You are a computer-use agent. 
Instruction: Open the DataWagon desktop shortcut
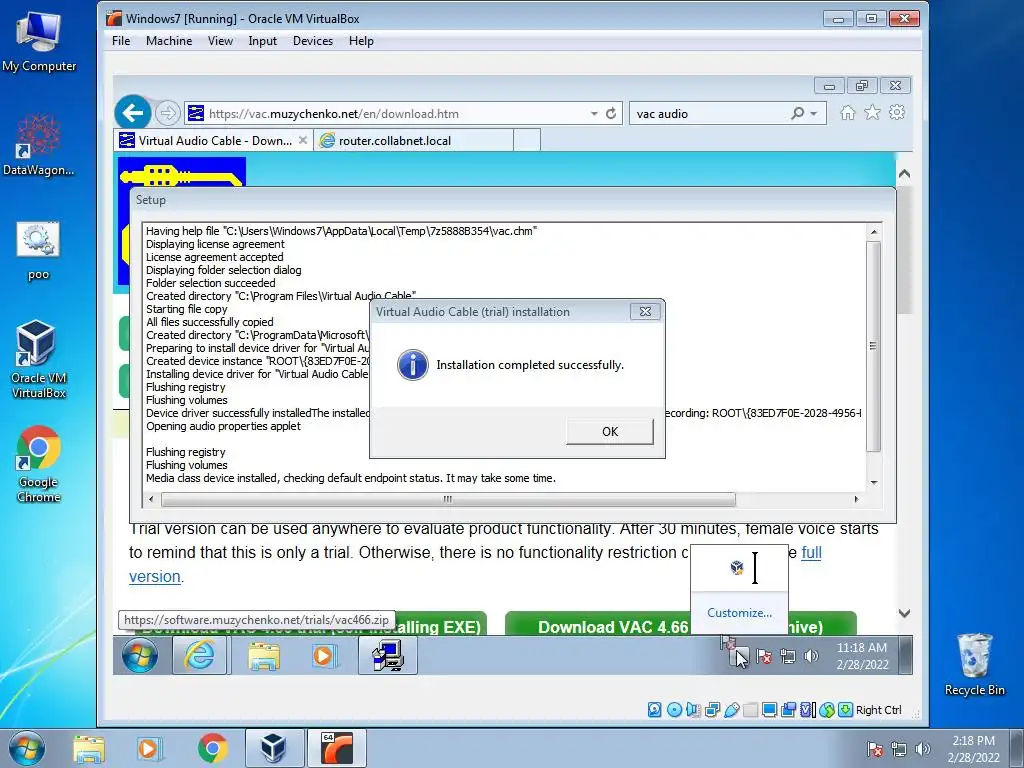point(39,144)
